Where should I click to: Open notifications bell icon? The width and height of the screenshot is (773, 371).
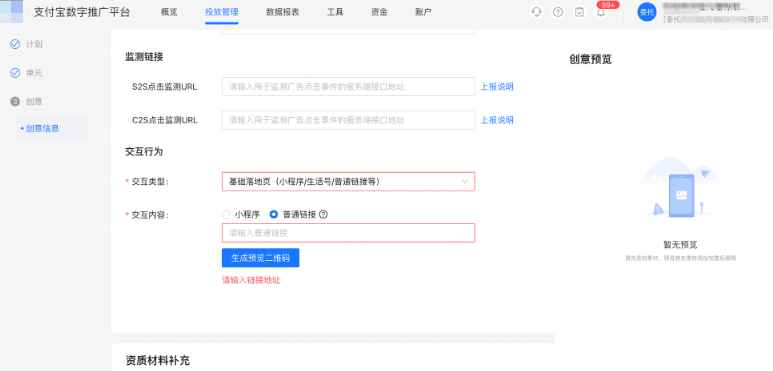tap(601, 13)
